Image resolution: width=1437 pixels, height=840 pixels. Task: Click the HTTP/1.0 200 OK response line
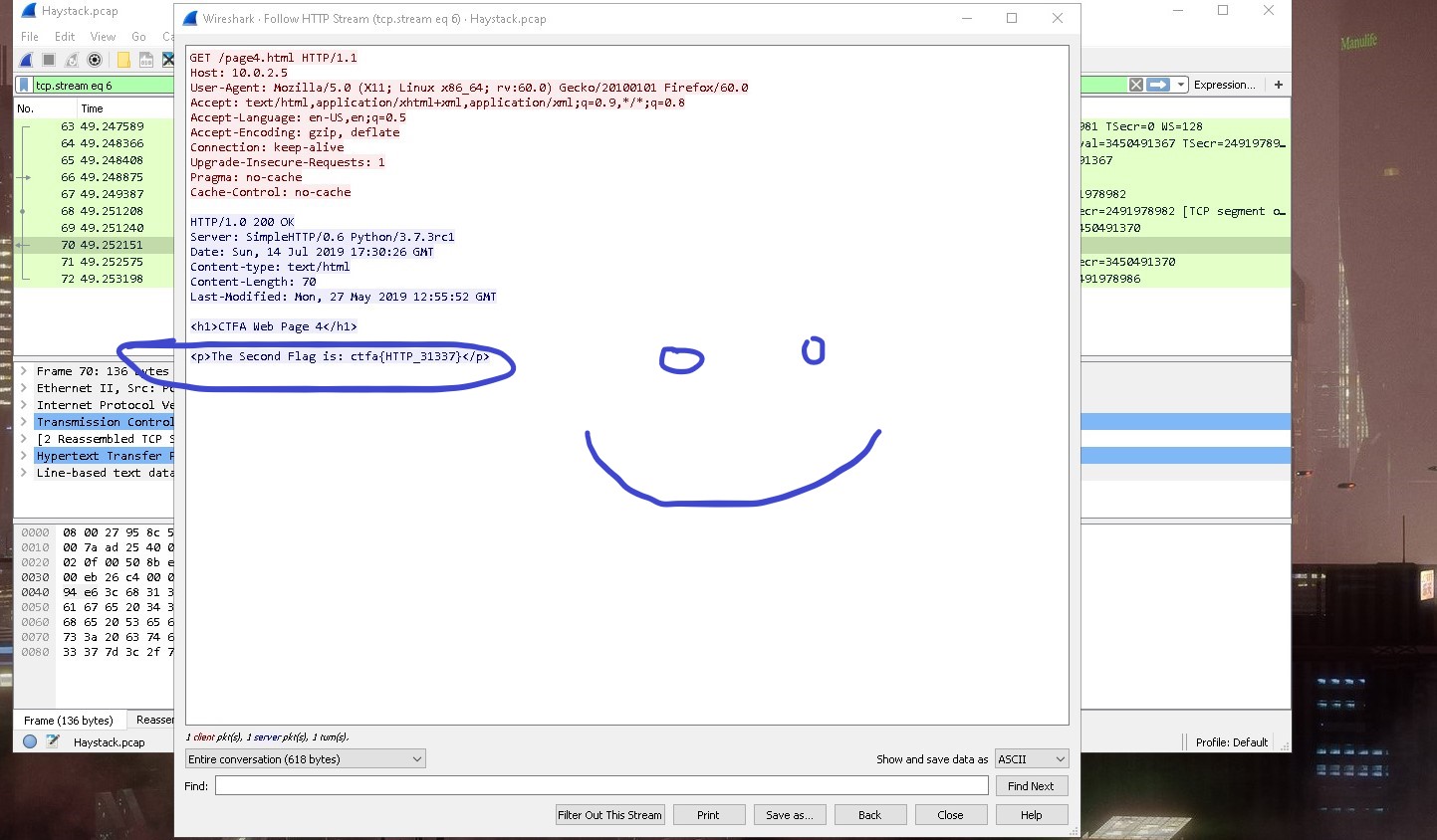pyautogui.click(x=242, y=222)
